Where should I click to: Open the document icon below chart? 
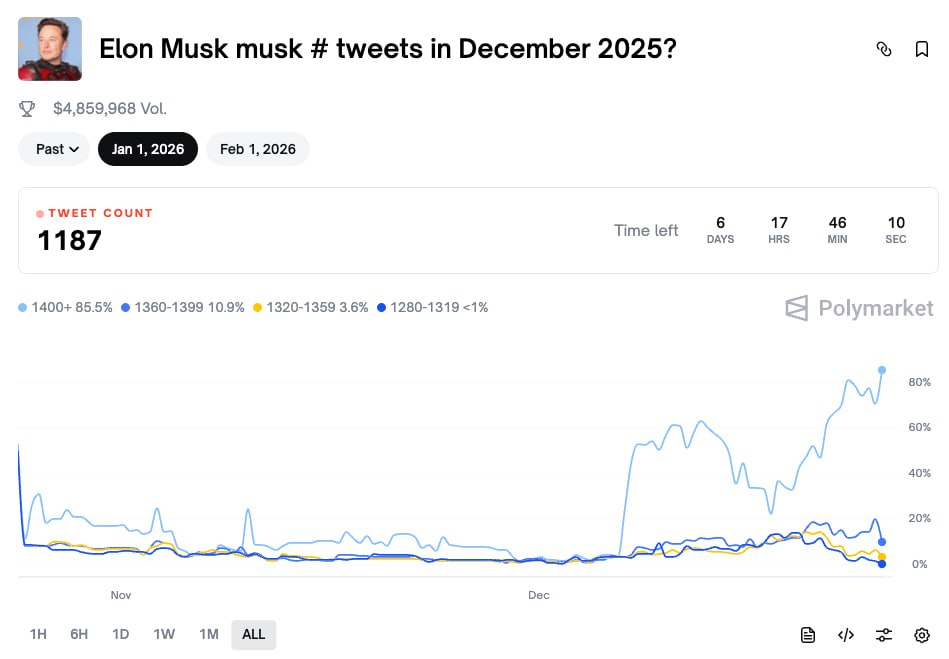[808, 635]
